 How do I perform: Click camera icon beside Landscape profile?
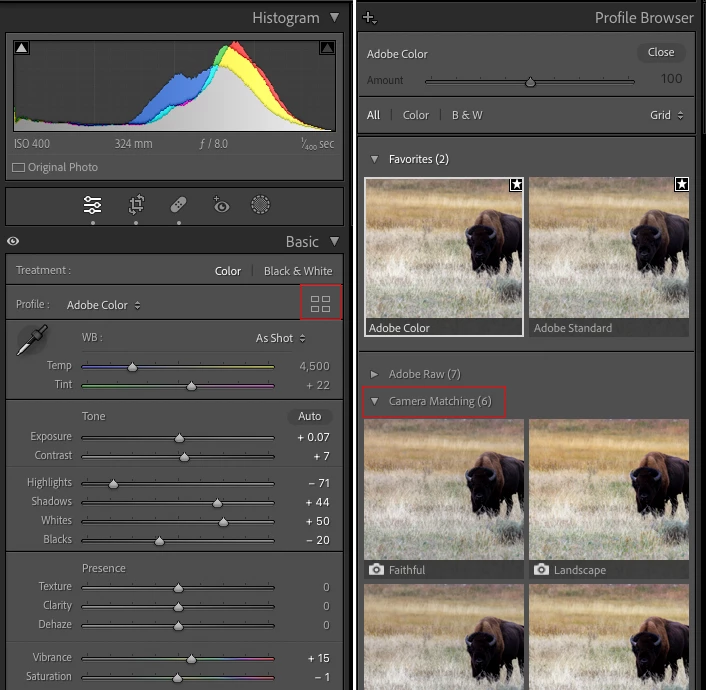pyautogui.click(x=541, y=570)
